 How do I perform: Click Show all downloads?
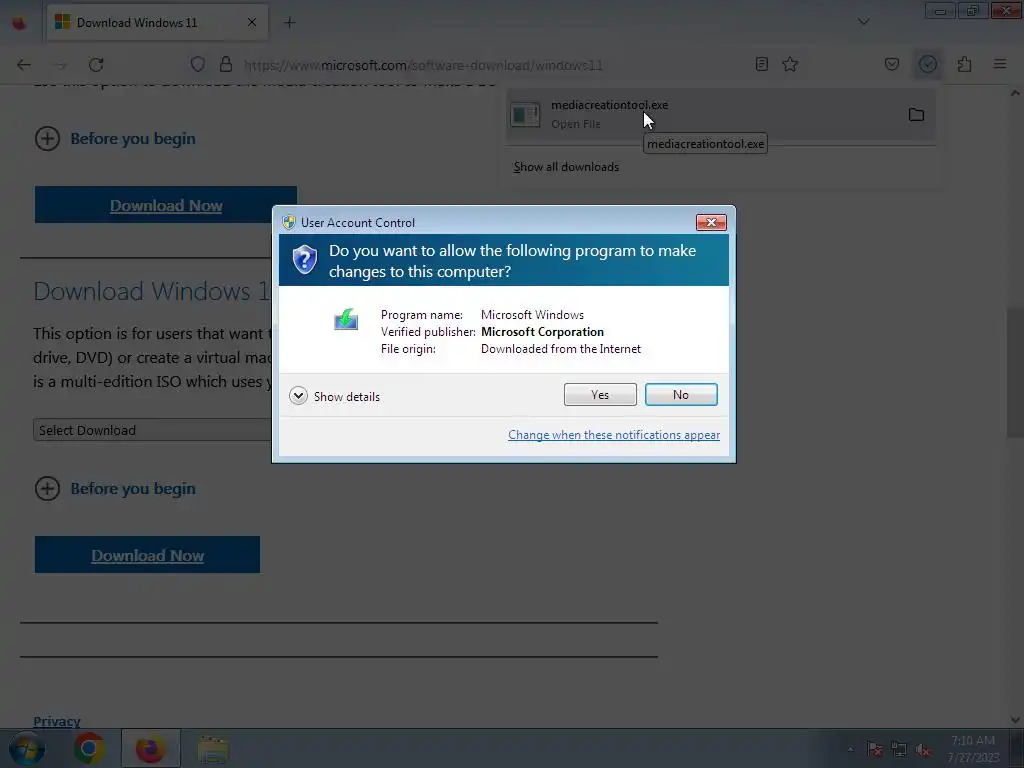pyautogui.click(x=566, y=167)
